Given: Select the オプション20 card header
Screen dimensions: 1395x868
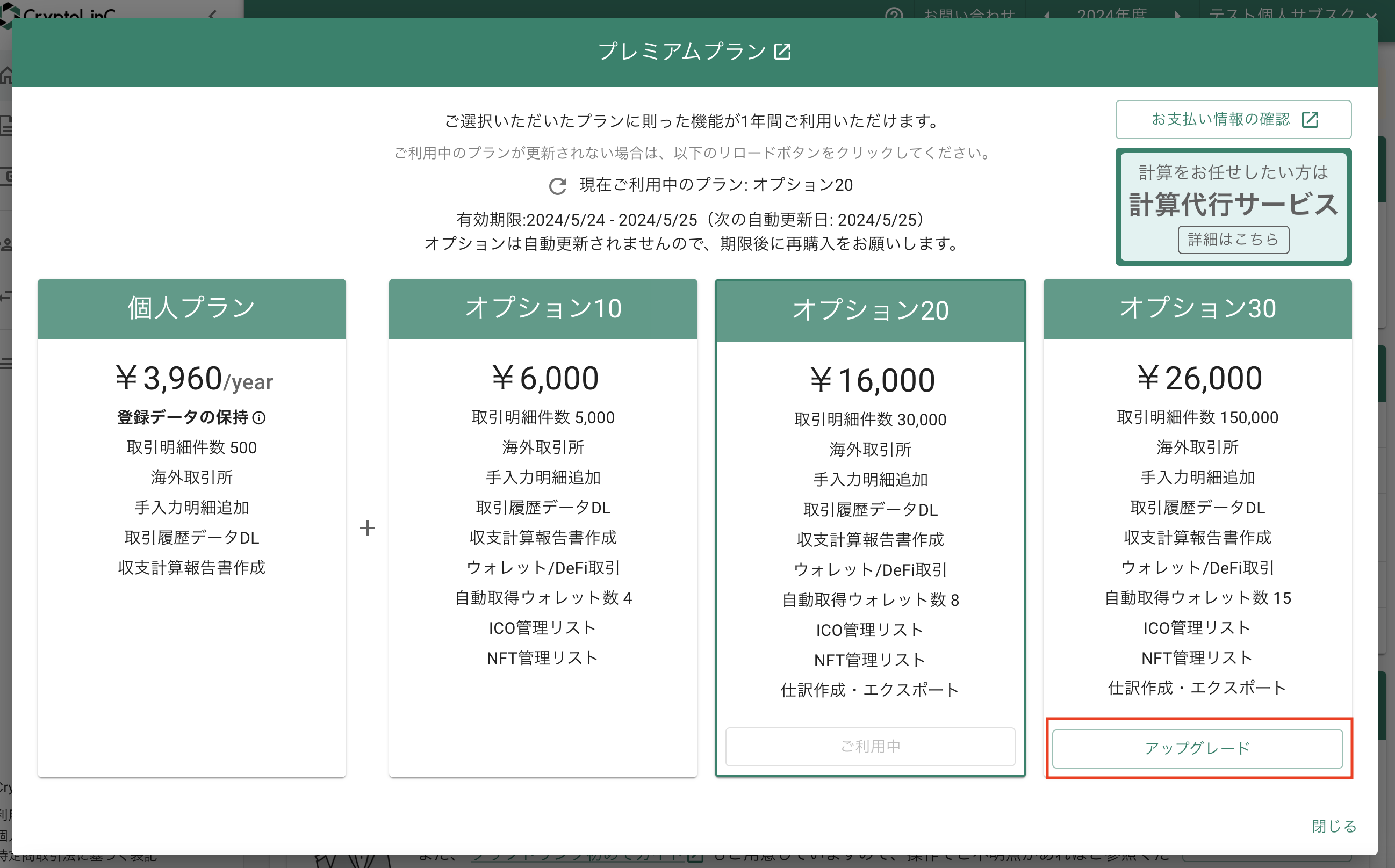Looking at the screenshot, I should (x=869, y=311).
